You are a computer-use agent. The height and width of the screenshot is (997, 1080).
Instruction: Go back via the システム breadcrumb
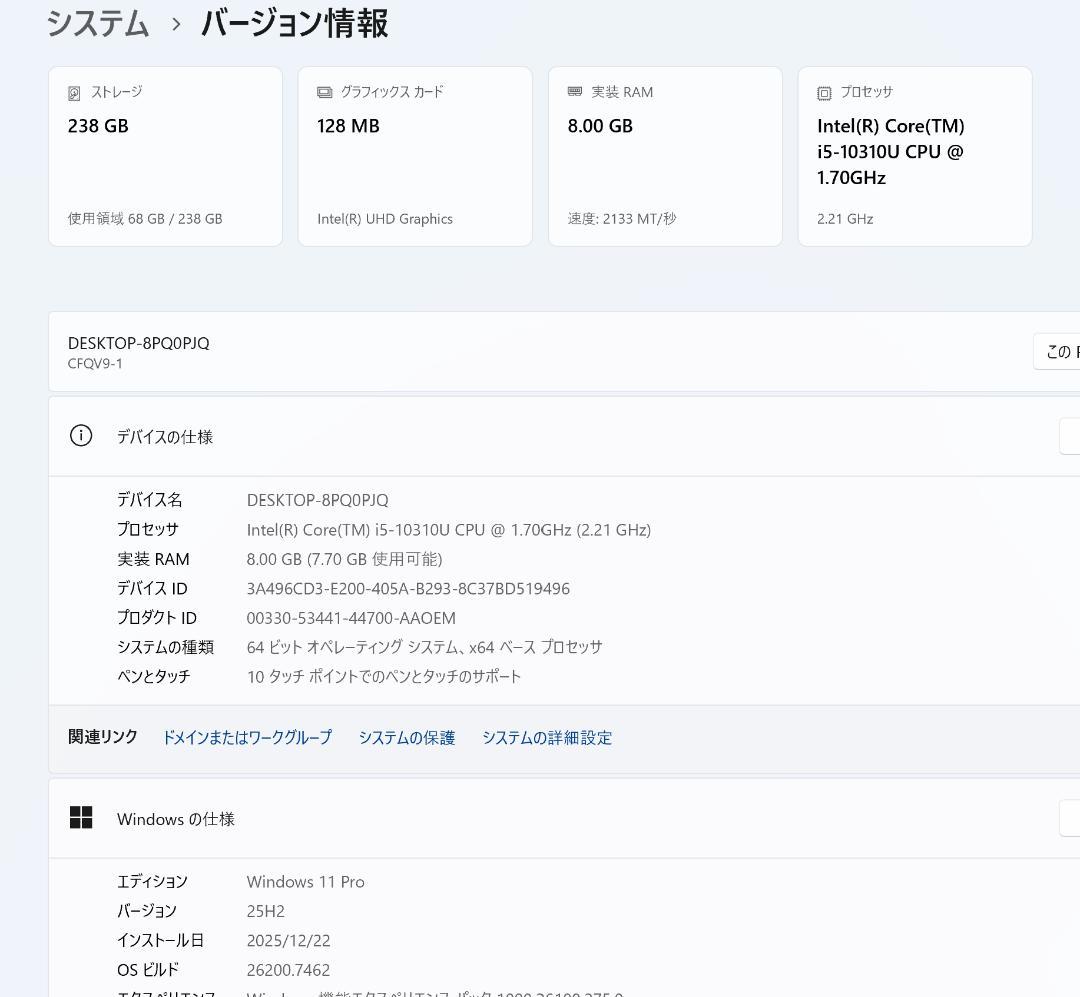97,22
